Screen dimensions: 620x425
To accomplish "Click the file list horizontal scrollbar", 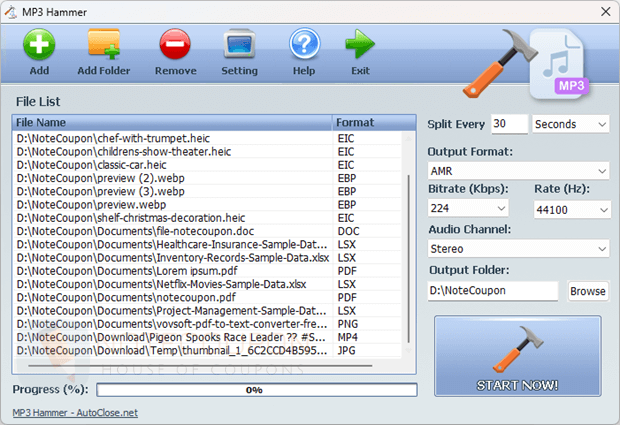I will [x=200, y=366].
